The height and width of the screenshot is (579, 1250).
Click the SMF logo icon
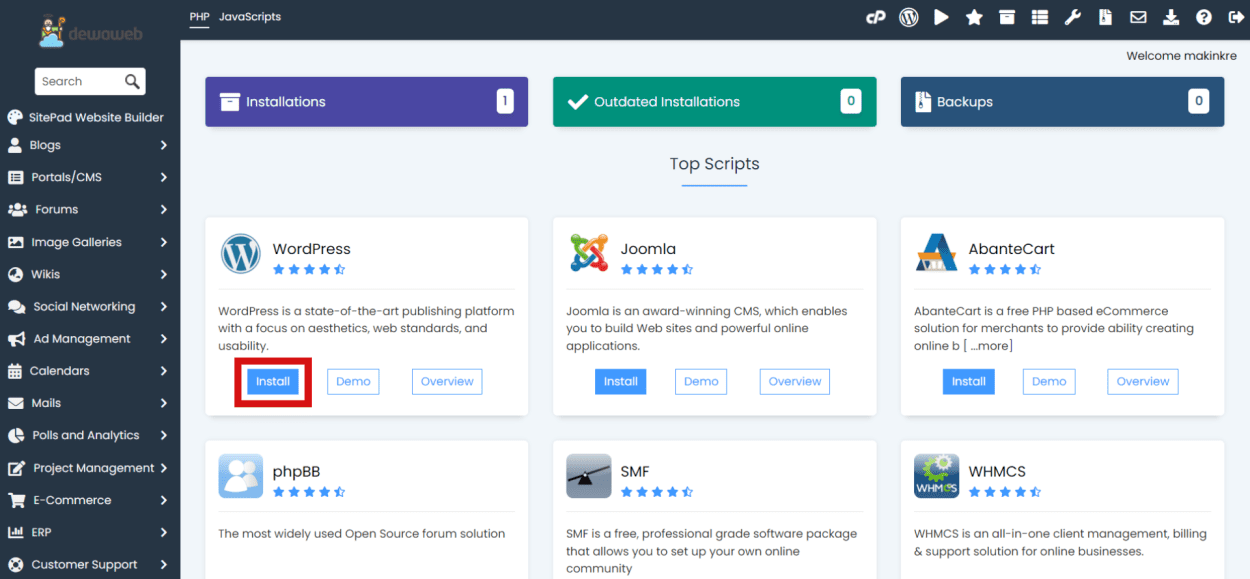[589, 476]
